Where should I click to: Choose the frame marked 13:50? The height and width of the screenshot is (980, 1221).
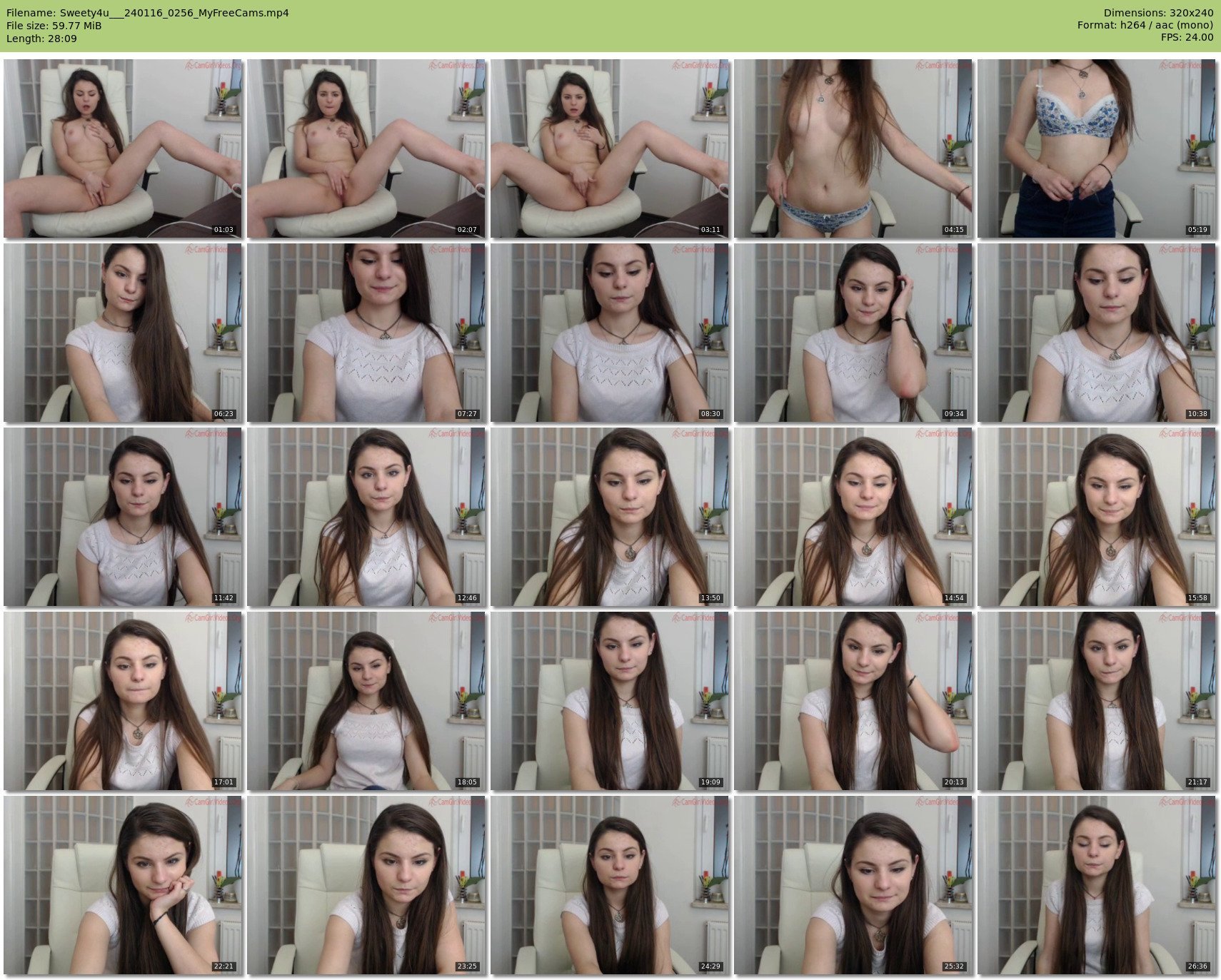610,517
